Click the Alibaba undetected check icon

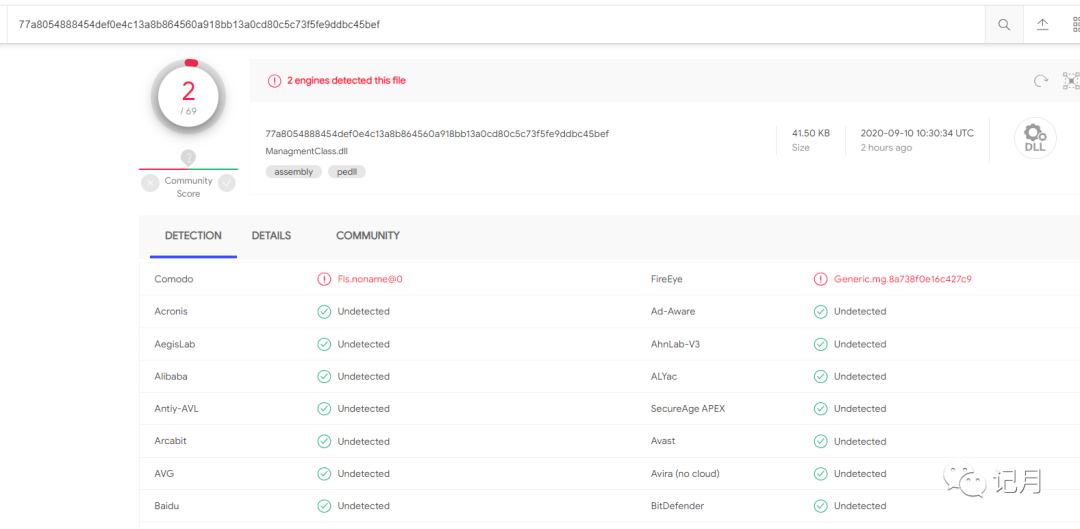click(324, 376)
